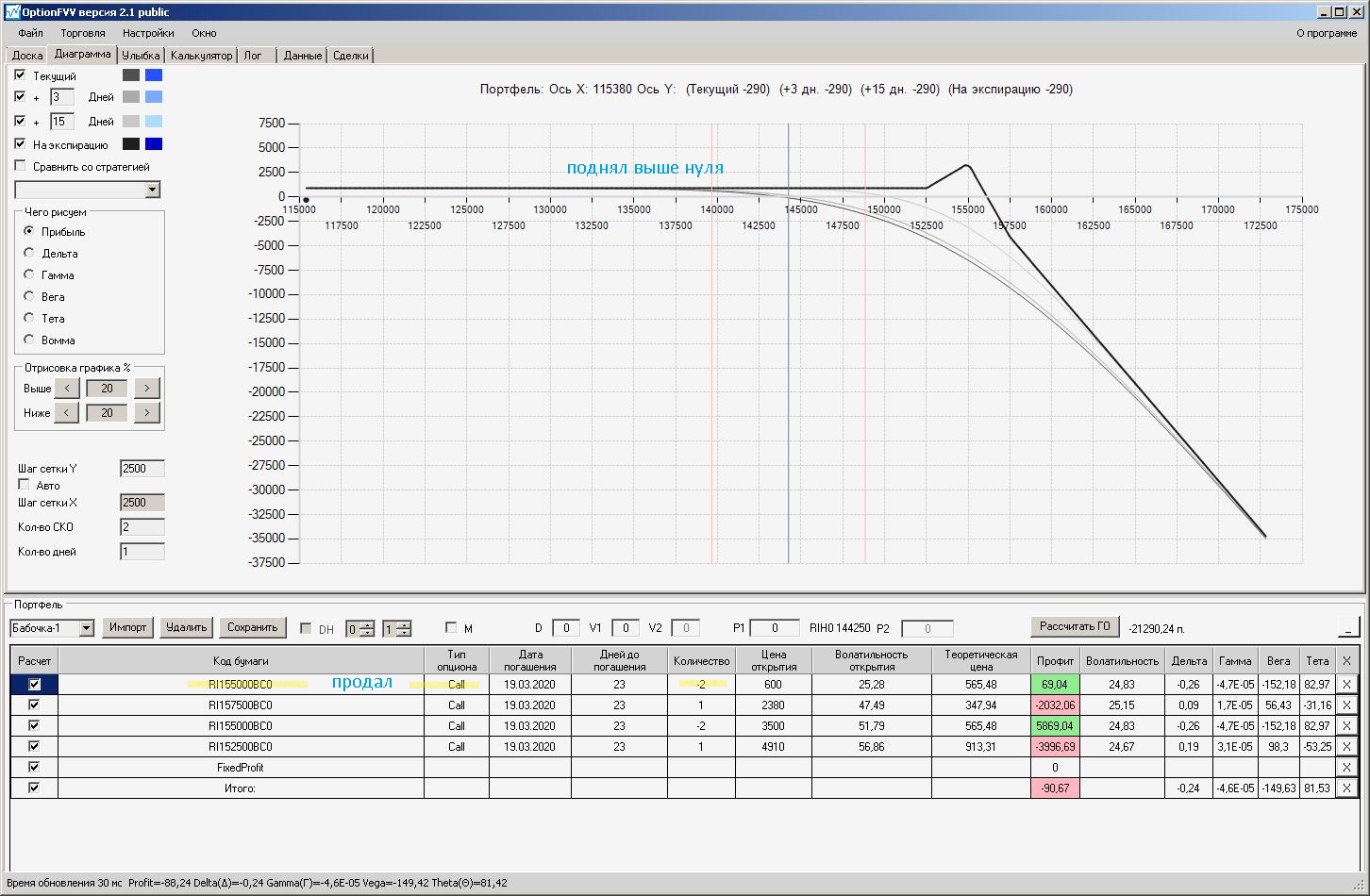Image resolution: width=1370 pixels, height=896 pixels.
Task: Collapse the portfolio panel with underscore button
Action: [x=1347, y=627]
